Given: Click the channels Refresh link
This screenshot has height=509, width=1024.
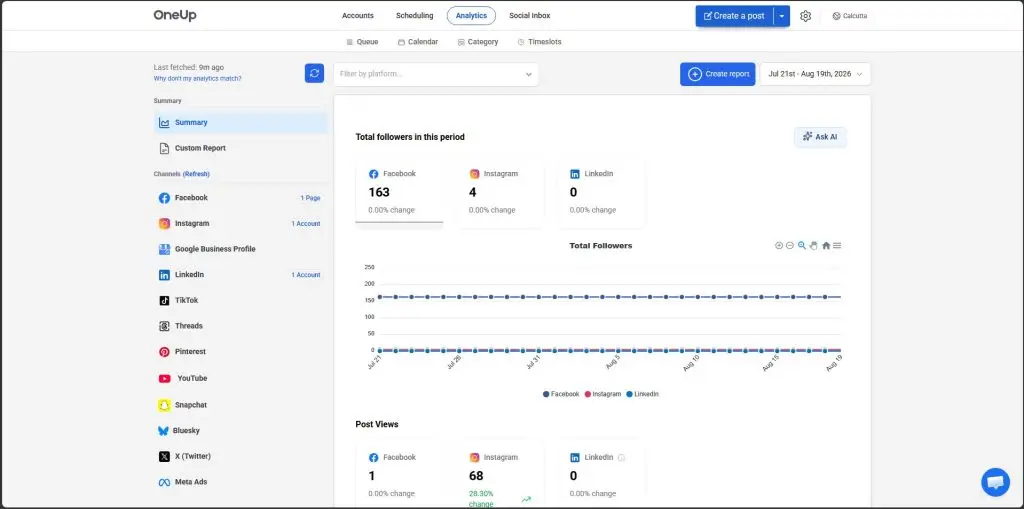Looking at the screenshot, I should point(196,174).
